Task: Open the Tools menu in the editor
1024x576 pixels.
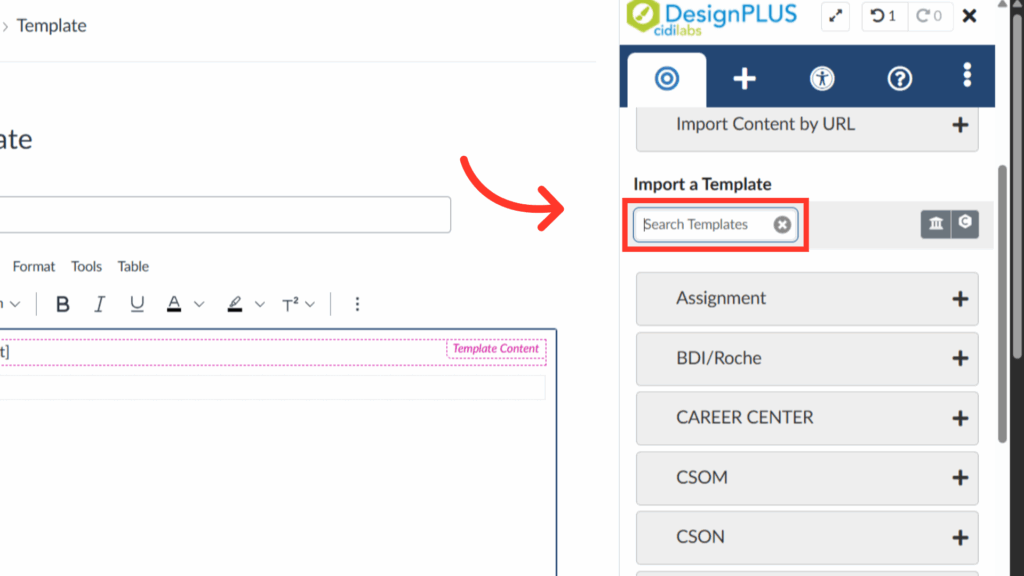Action: [85, 266]
